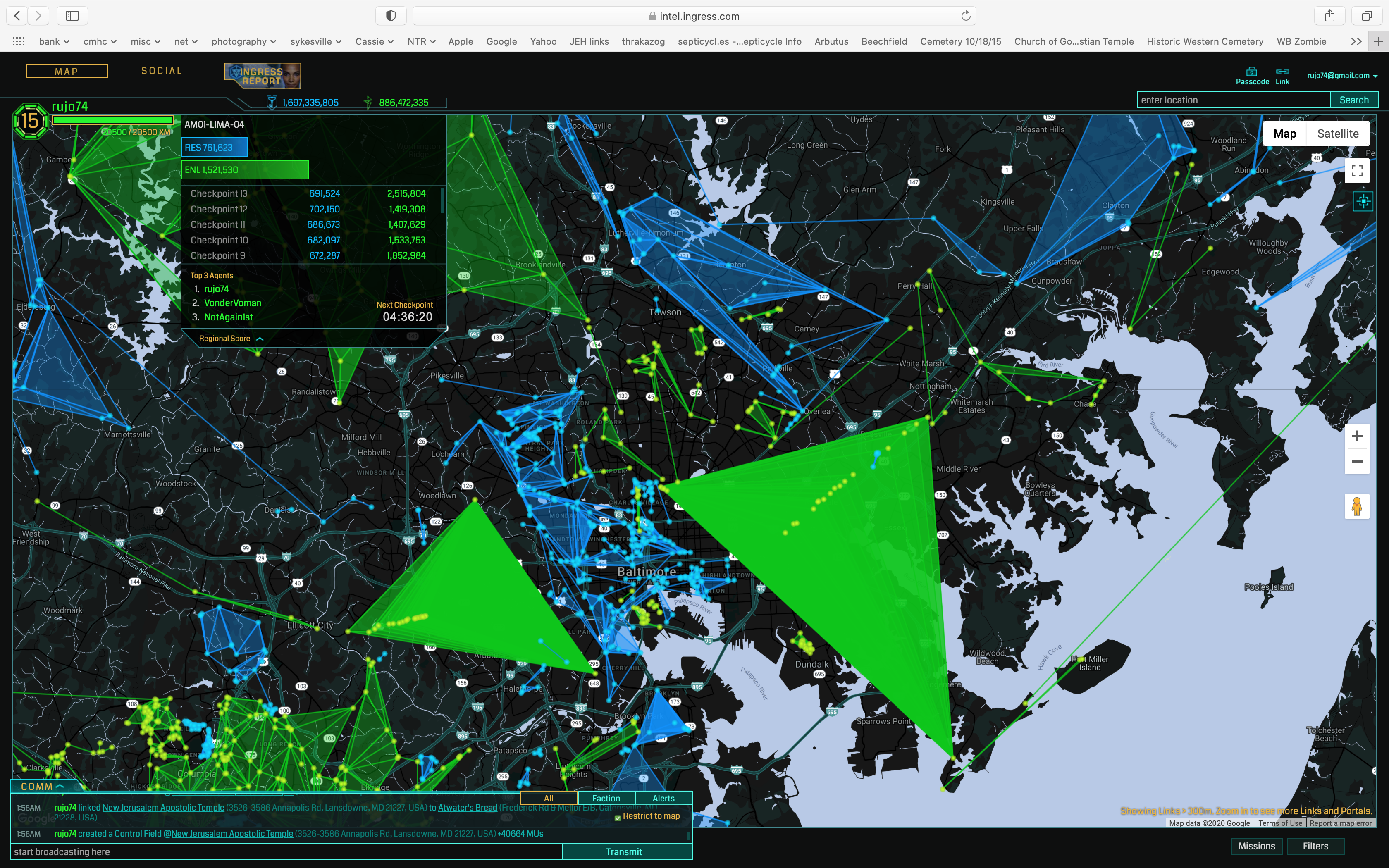Click the Safari address bar
This screenshot has height=868, width=1389.
(x=694, y=16)
